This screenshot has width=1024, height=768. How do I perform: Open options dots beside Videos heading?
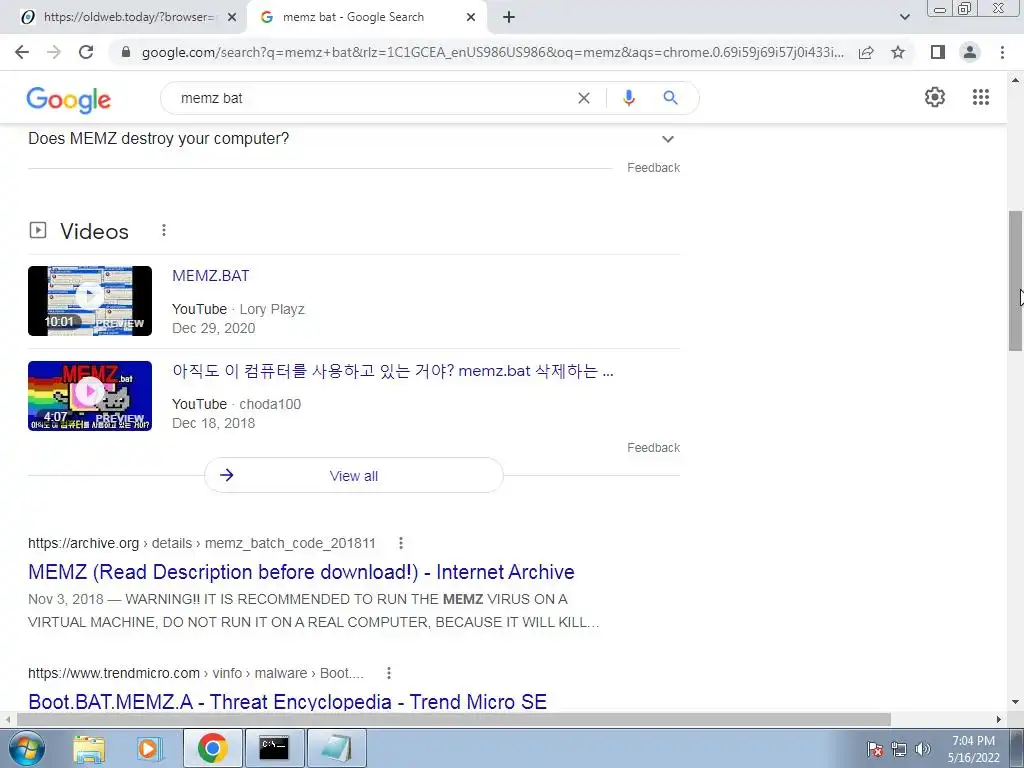tap(164, 230)
